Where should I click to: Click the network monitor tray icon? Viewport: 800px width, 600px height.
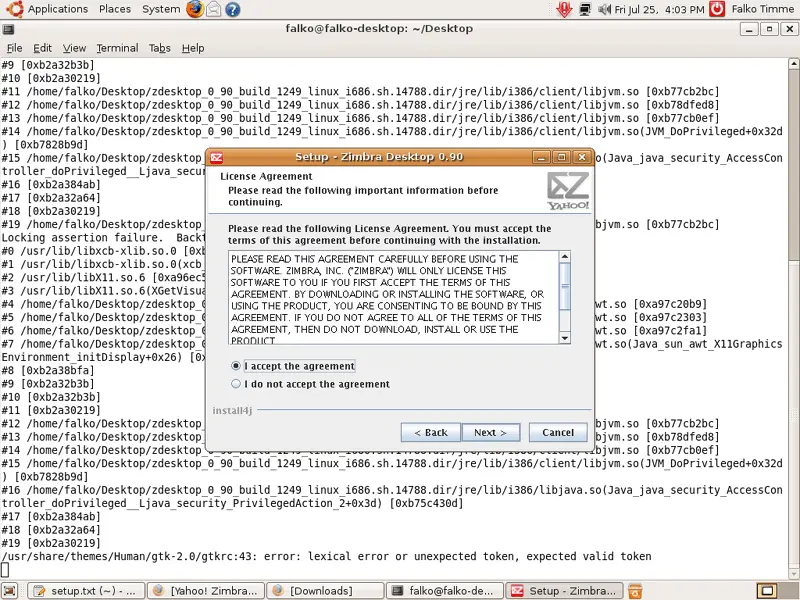tap(585, 9)
